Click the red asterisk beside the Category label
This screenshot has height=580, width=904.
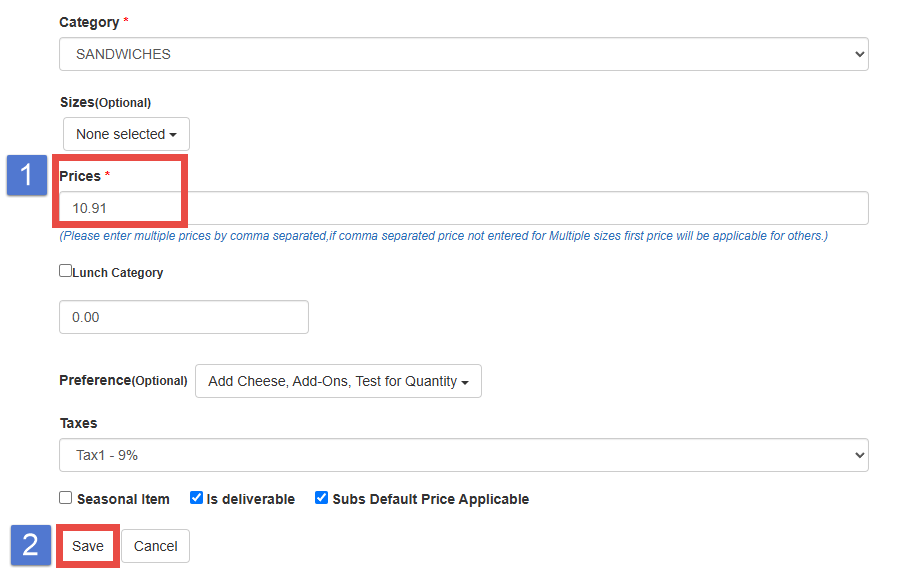[125, 22]
